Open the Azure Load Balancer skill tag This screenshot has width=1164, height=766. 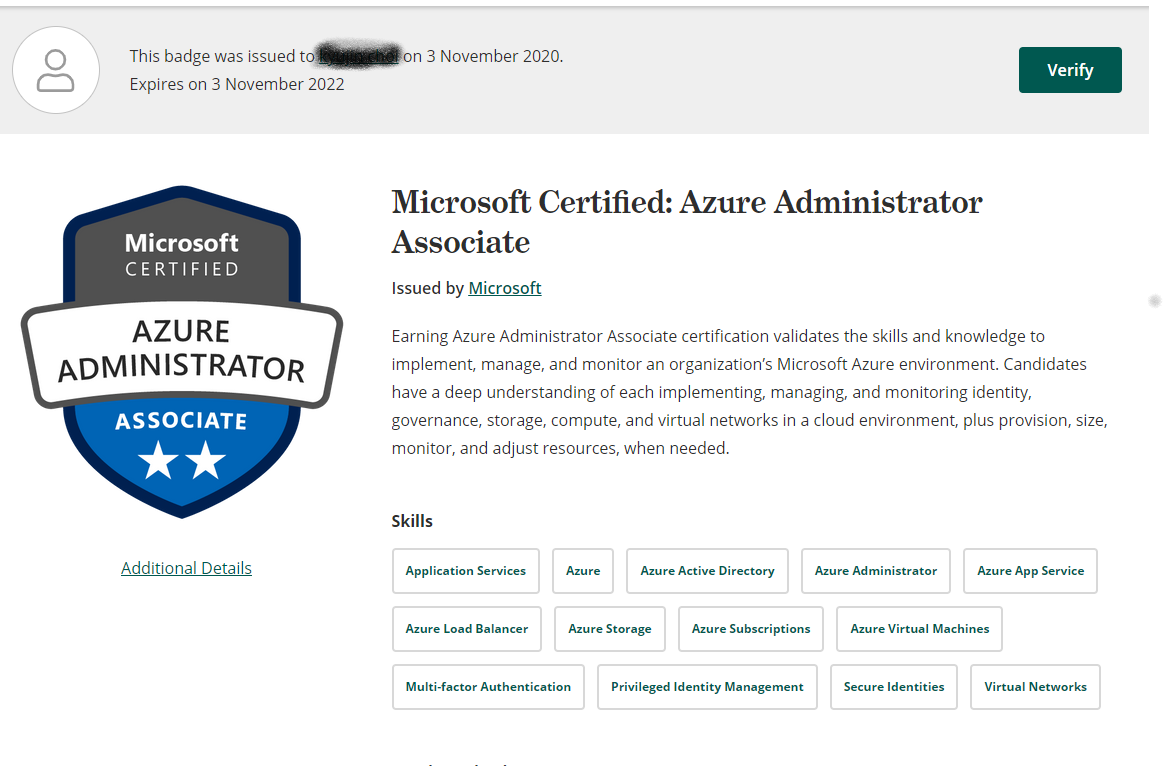[x=467, y=629]
